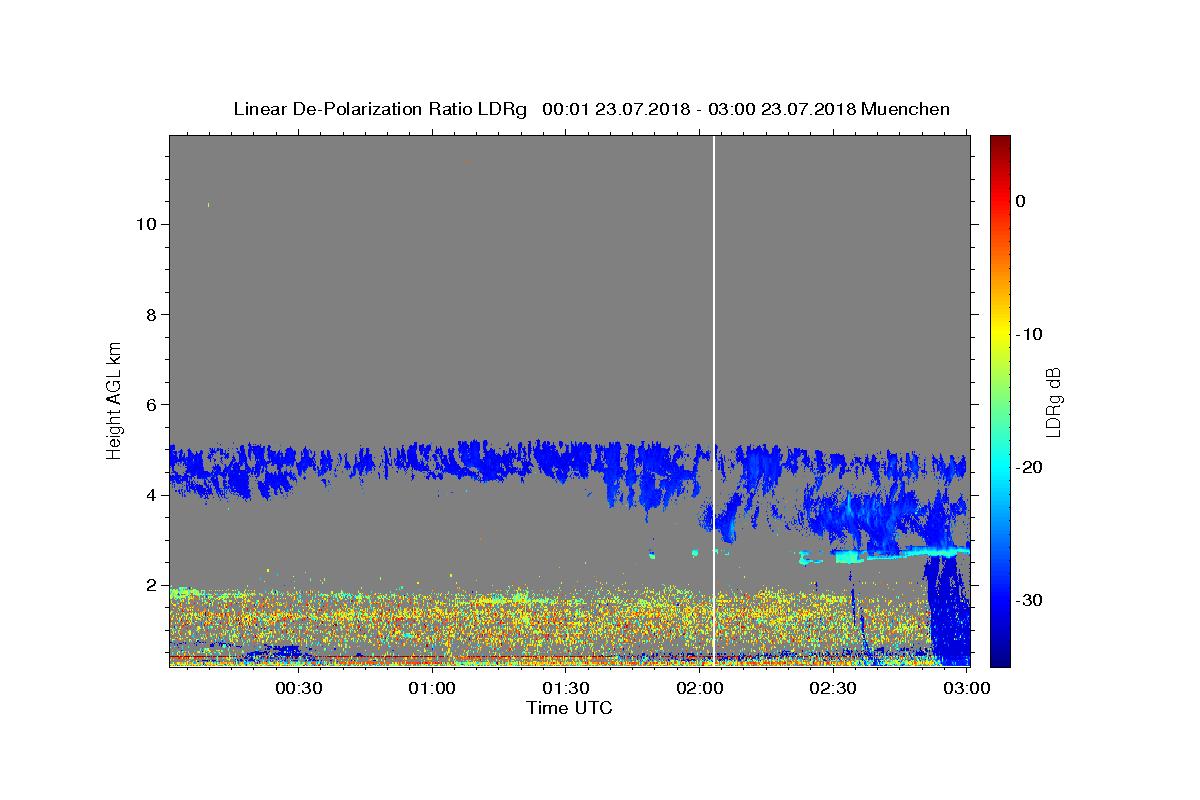
Task: Click the height tick label 6
Action: [x=152, y=405]
